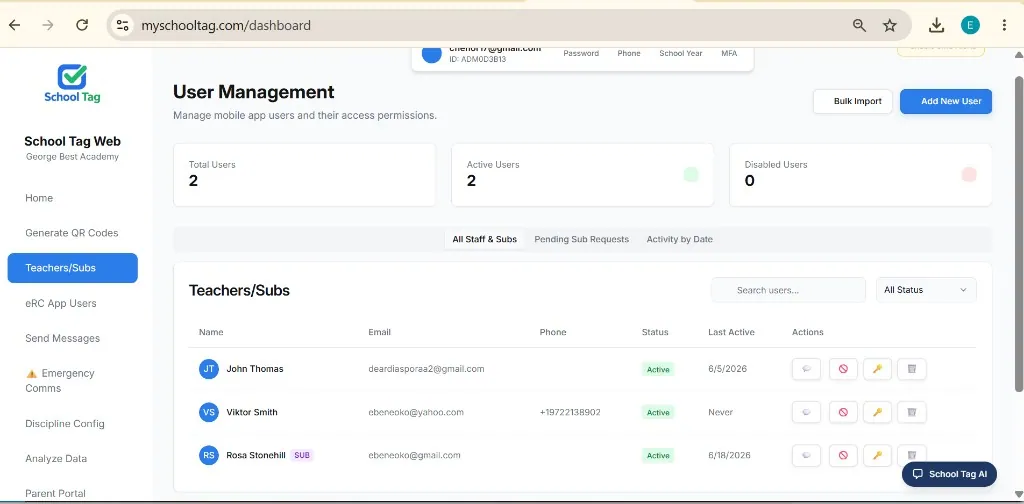Viewport: 1024px width, 504px height.
Task: Click the School Year link in profile card
Action: [680, 54]
